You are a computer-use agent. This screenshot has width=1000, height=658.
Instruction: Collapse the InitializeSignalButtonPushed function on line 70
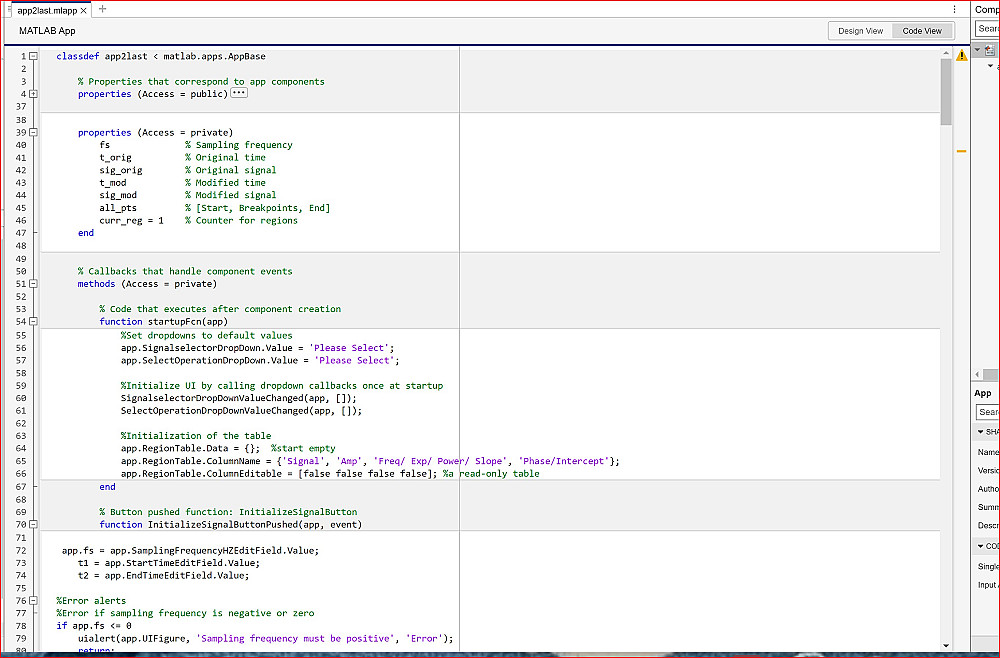tap(33, 524)
